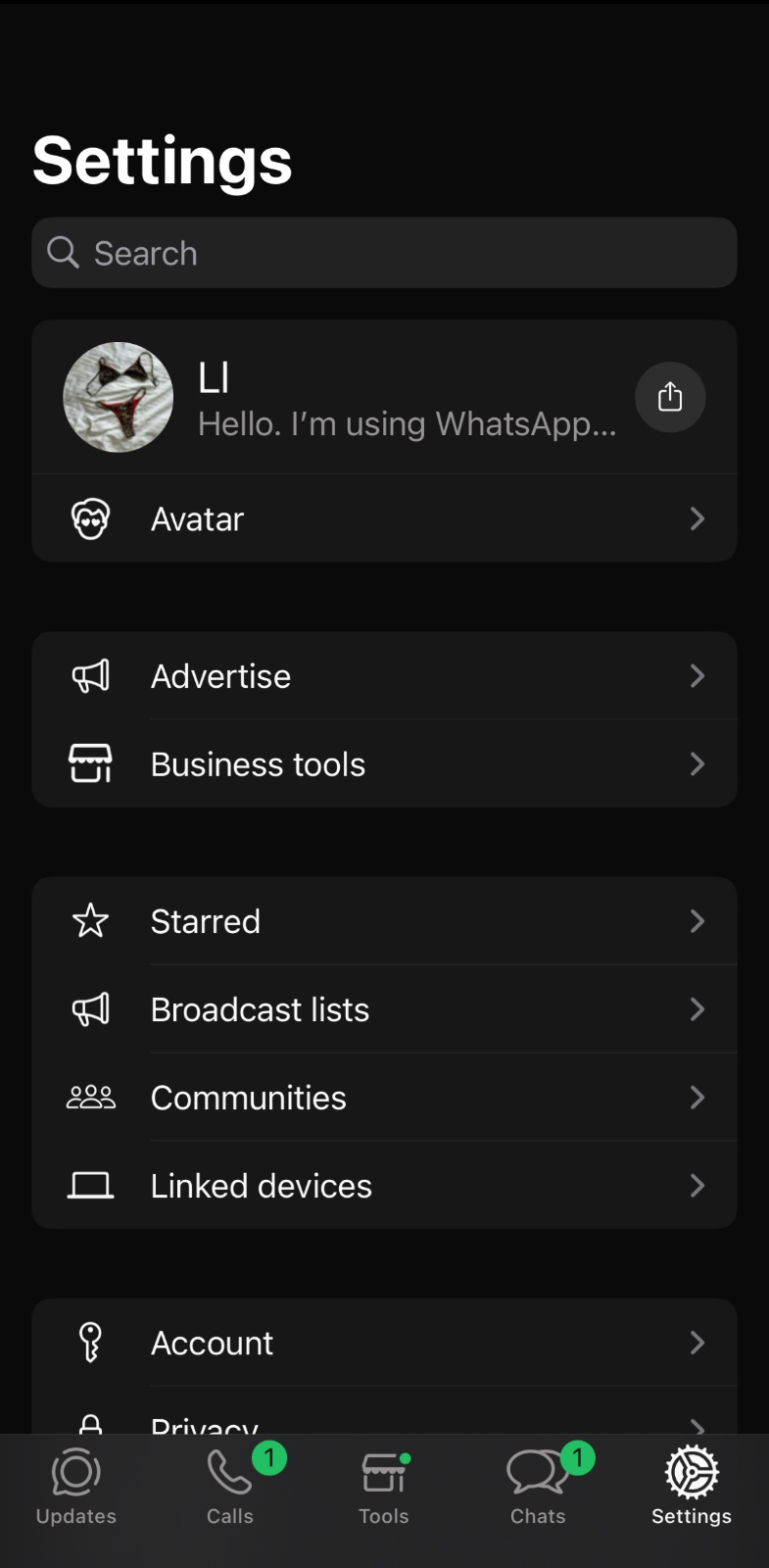Open the LI profile picture
The image size is (769, 1568).
click(119, 397)
